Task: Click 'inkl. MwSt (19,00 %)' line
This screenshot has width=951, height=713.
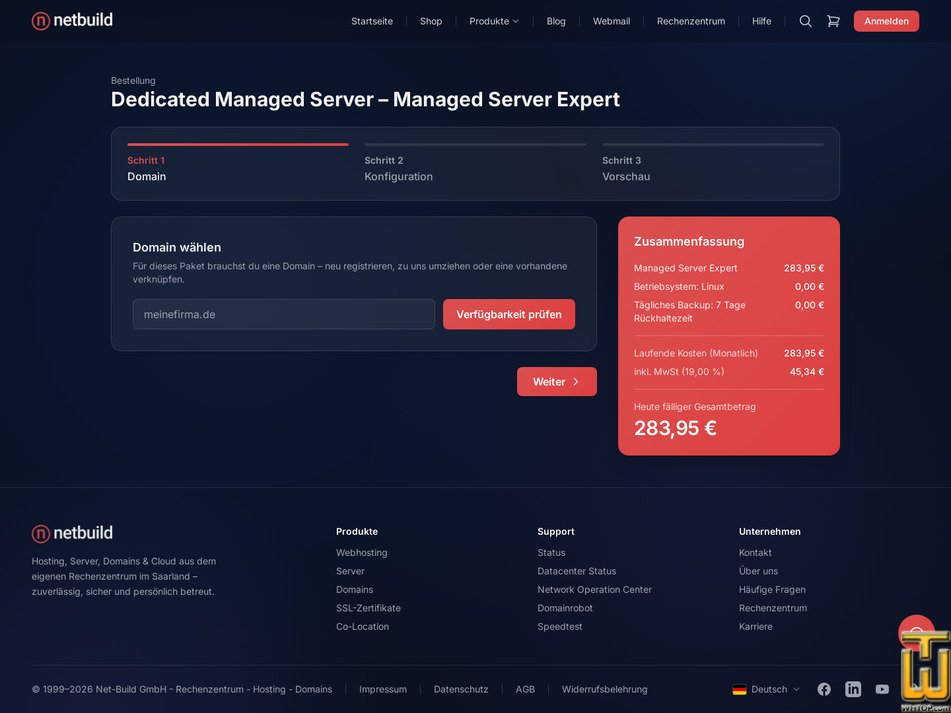Action: [728, 372]
